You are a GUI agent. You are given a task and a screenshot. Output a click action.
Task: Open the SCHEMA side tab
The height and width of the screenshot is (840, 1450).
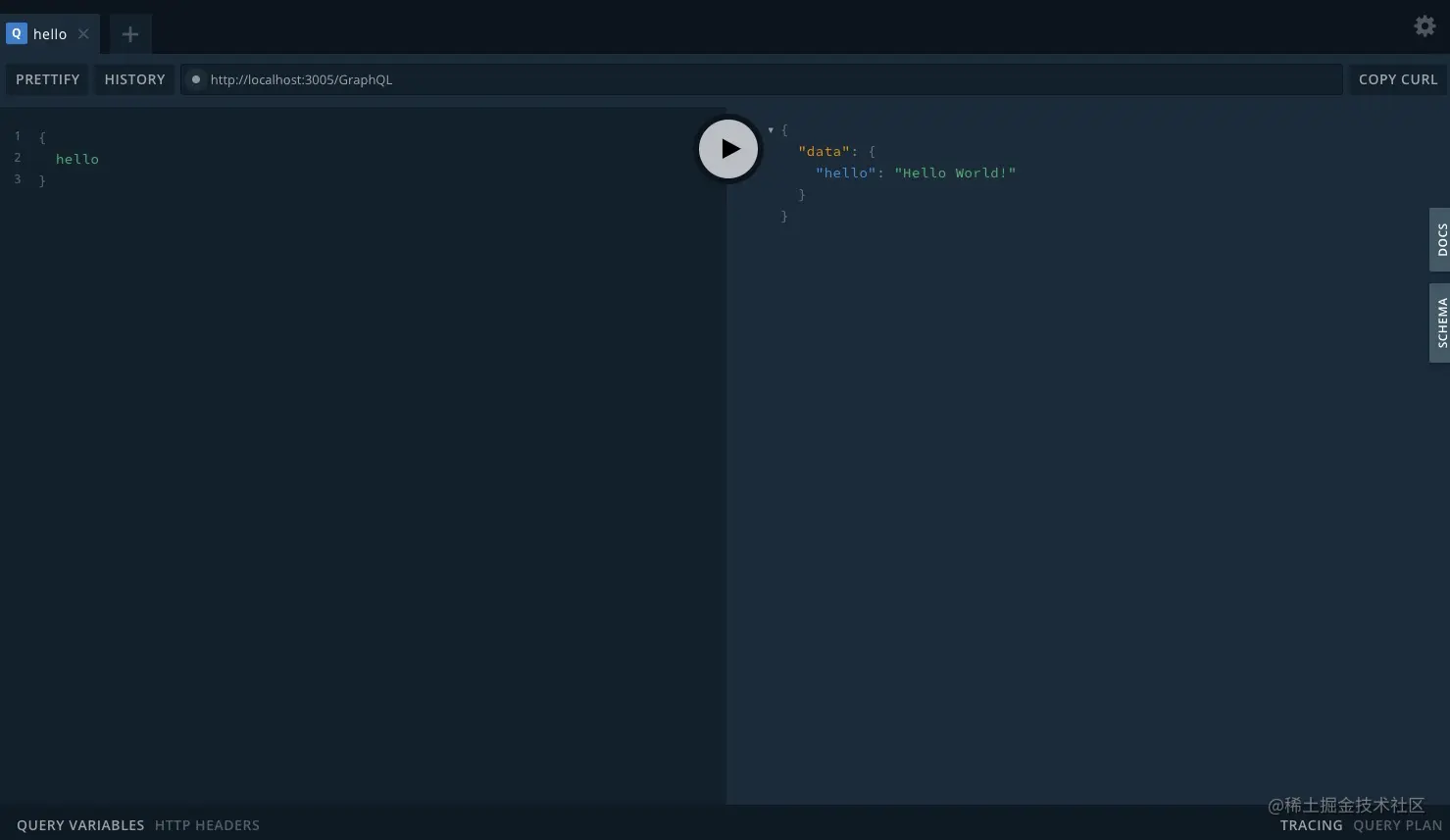1440,323
